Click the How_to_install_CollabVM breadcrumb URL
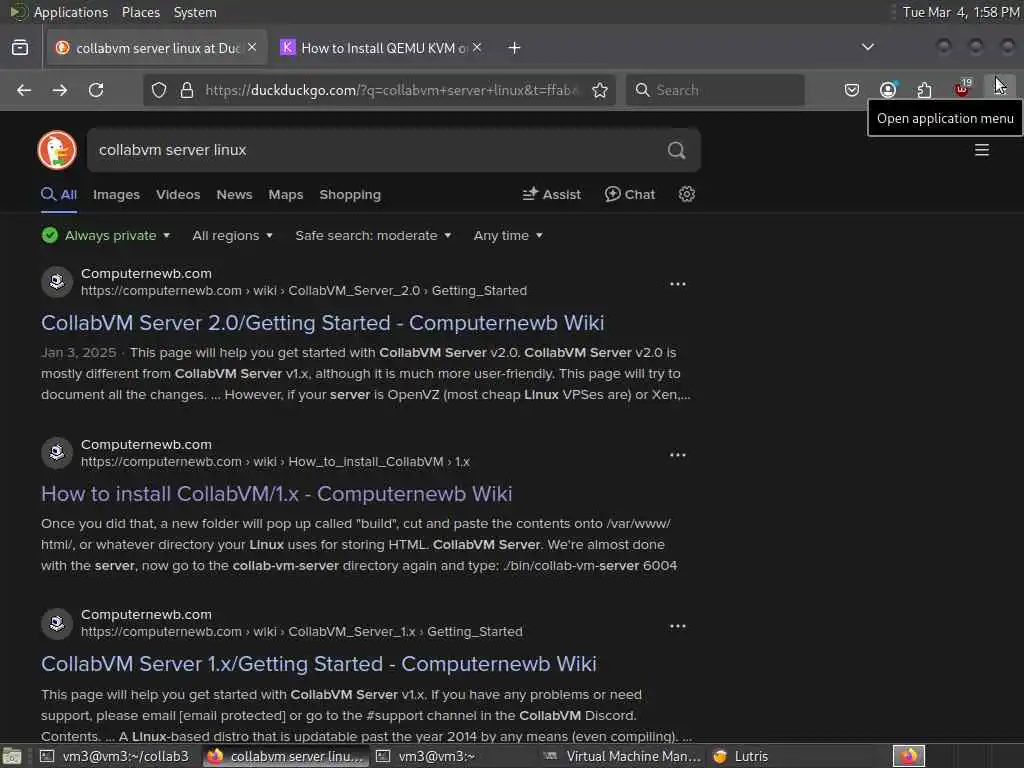The image size is (1024, 768). 275,462
